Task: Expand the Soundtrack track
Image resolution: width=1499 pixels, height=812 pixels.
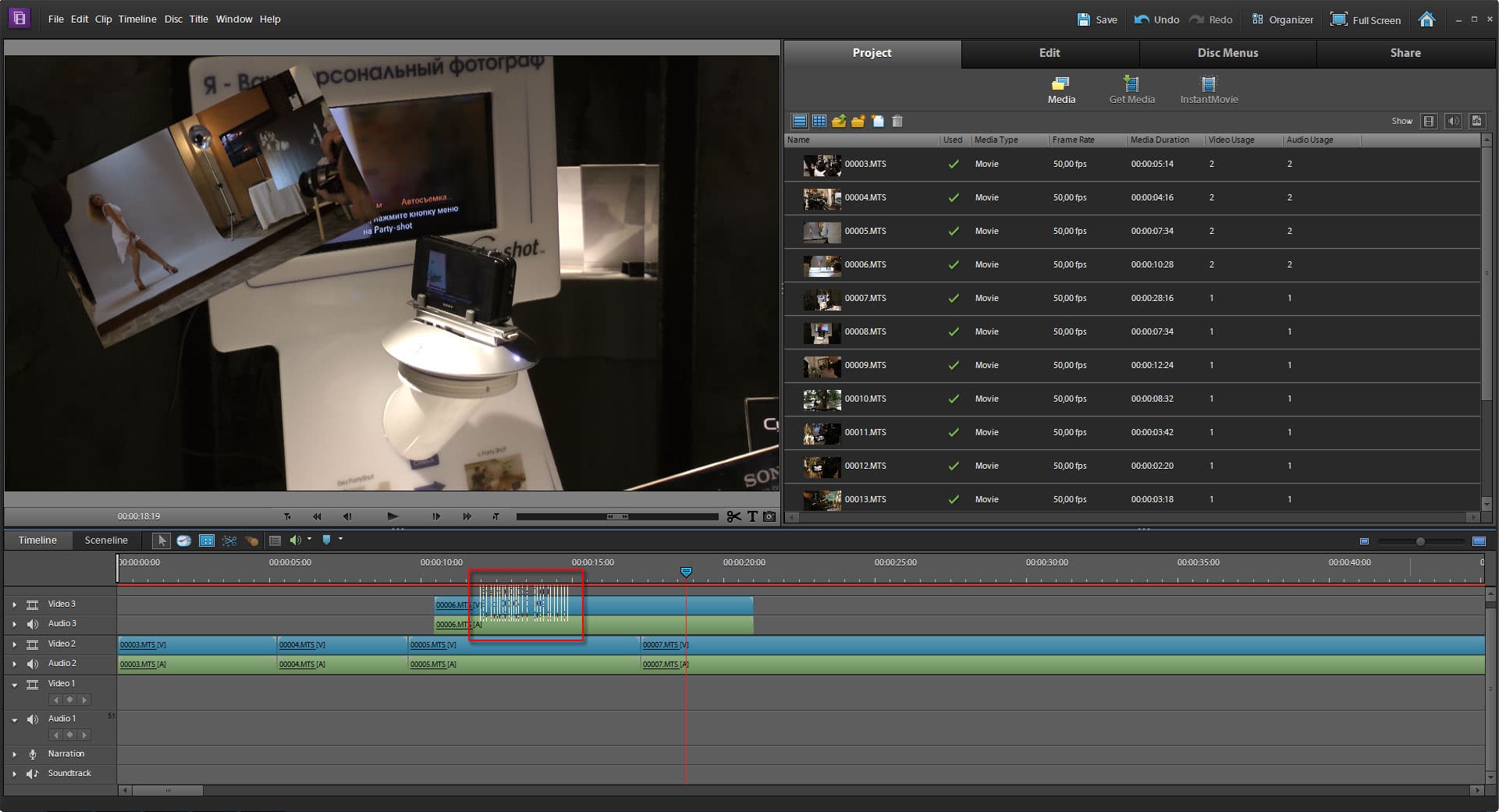Action: (14, 774)
